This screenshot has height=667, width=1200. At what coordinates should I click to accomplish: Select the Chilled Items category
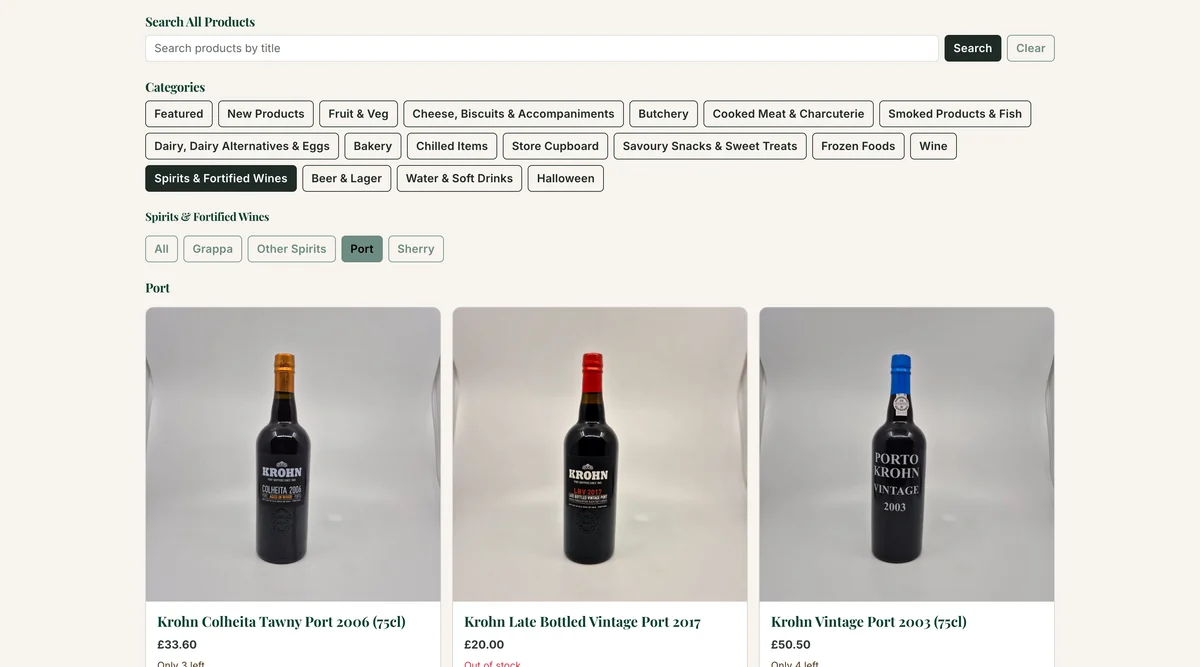452,146
